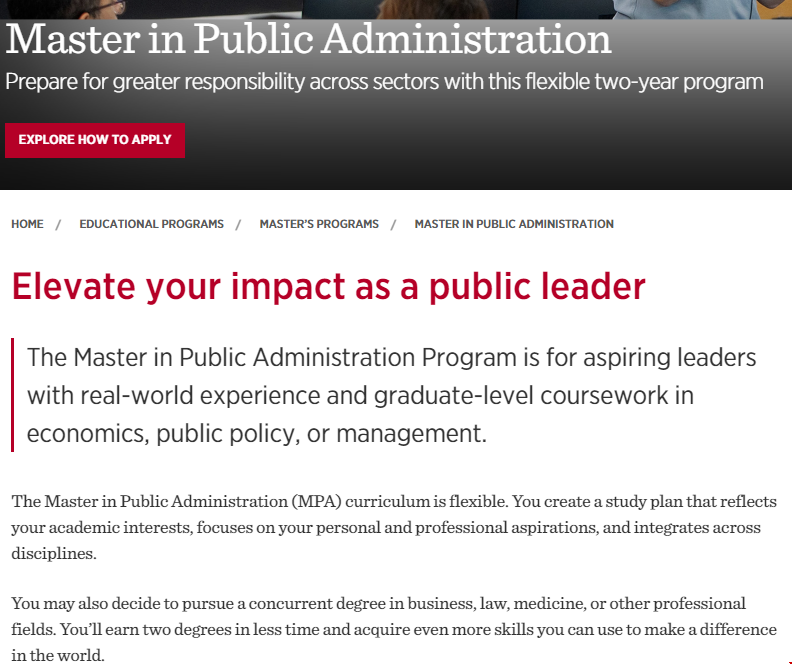Open the Educational Programs breadcrumb link
Image resolution: width=792 pixels, height=664 pixels.
pos(151,224)
